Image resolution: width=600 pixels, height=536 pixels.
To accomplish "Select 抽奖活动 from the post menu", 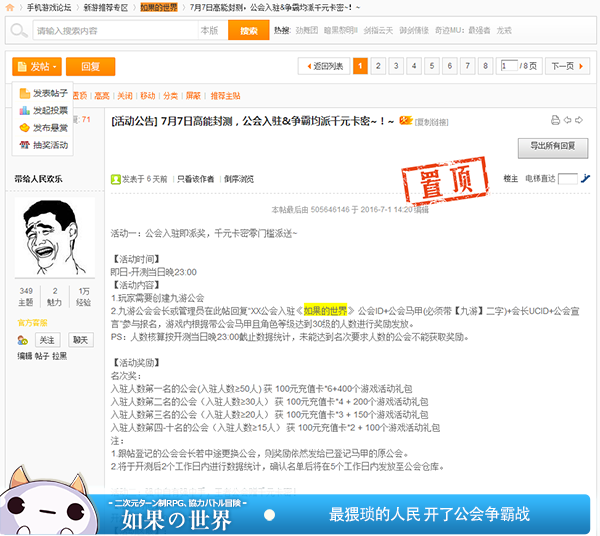I will point(44,145).
